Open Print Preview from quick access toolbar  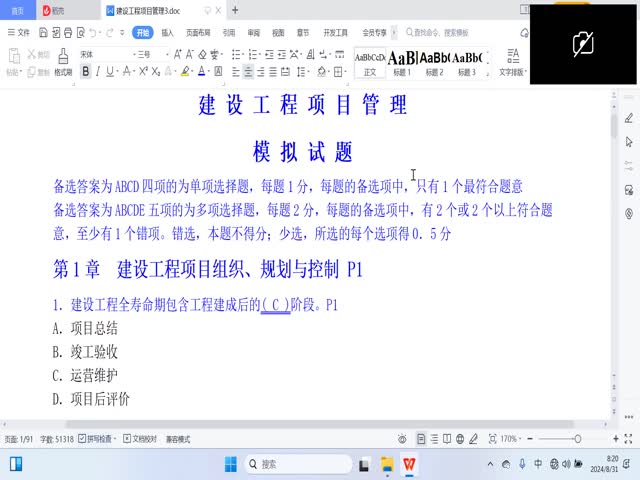click(81, 33)
